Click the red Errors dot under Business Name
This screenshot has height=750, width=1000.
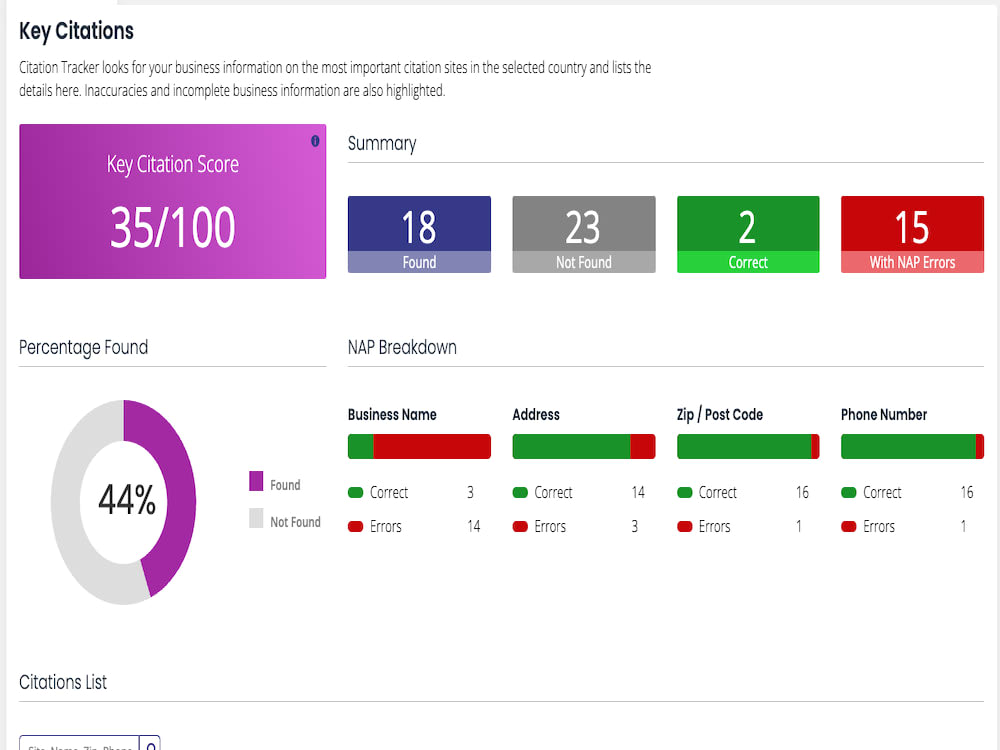click(x=355, y=526)
